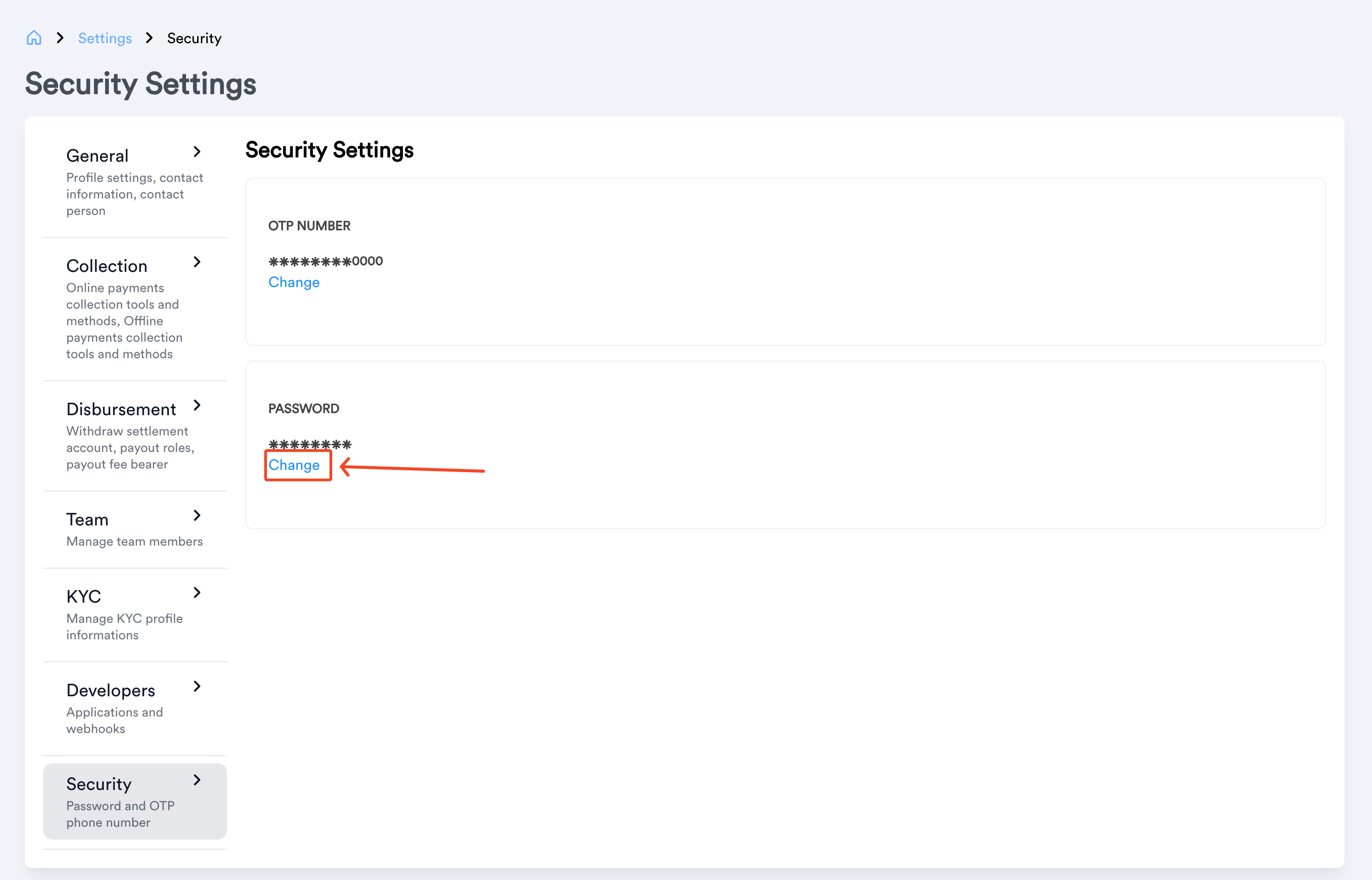Open the Developers settings section
This screenshot has width=1372, height=880.
coord(135,709)
